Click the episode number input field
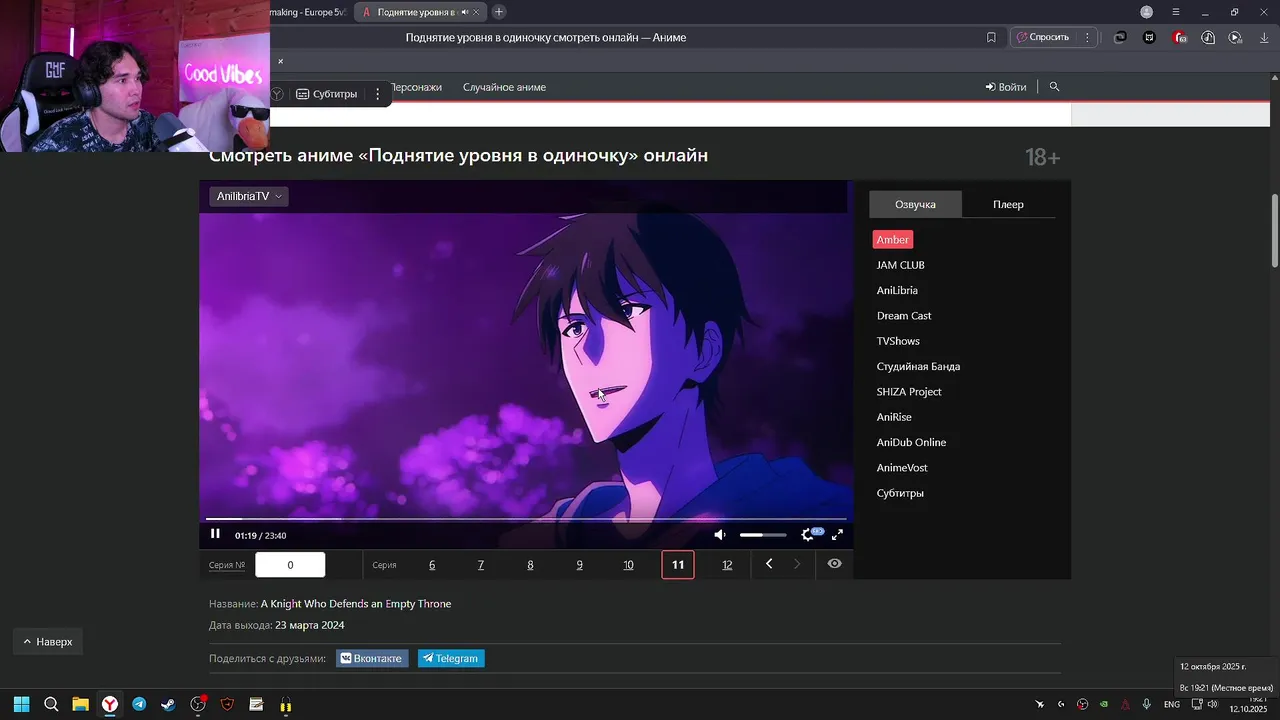 (x=290, y=565)
